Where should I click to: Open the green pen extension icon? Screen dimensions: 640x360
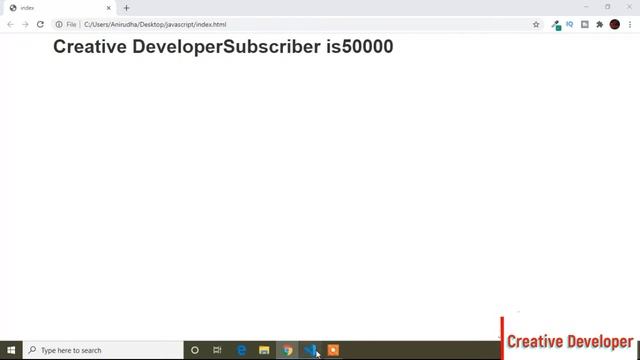(x=556, y=25)
